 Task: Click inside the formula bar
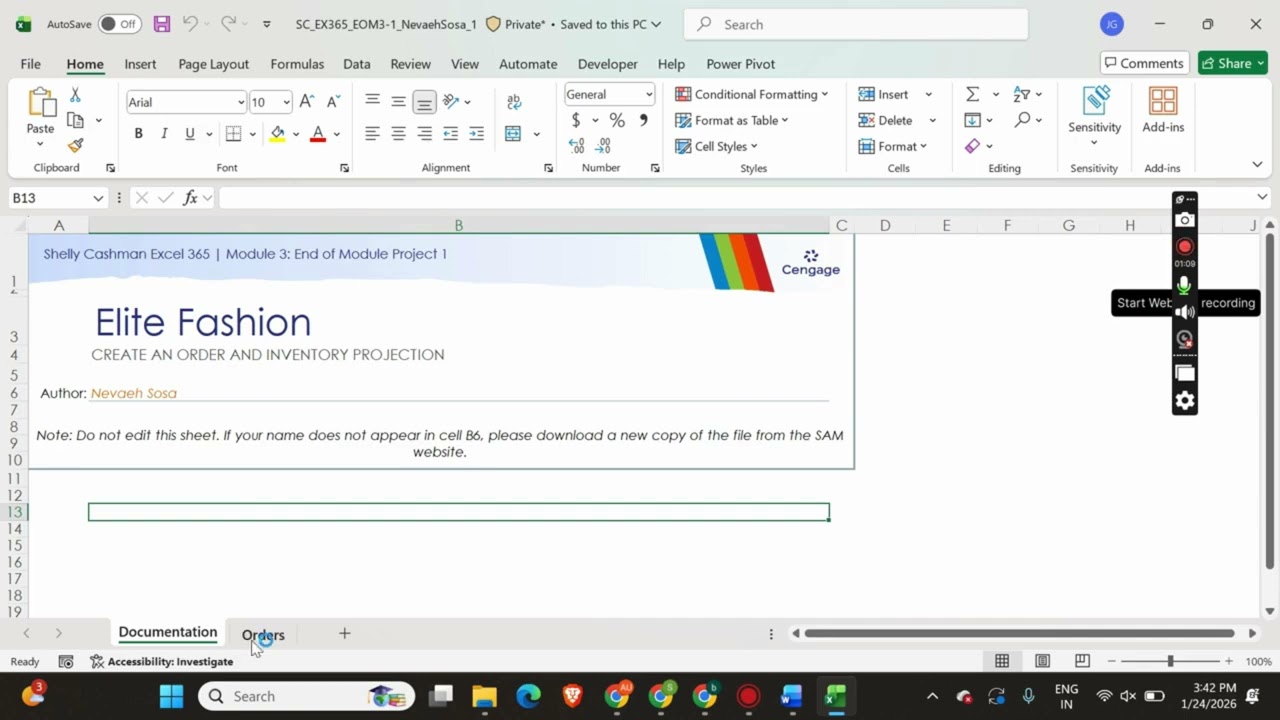(737, 198)
